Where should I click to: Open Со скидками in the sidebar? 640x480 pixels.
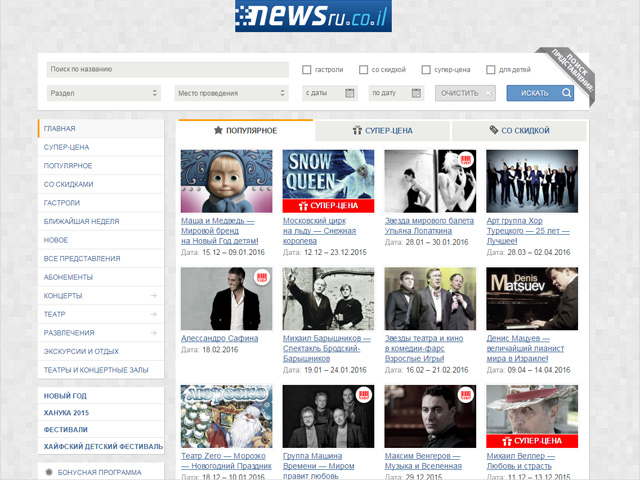pyautogui.click(x=101, y=184)
